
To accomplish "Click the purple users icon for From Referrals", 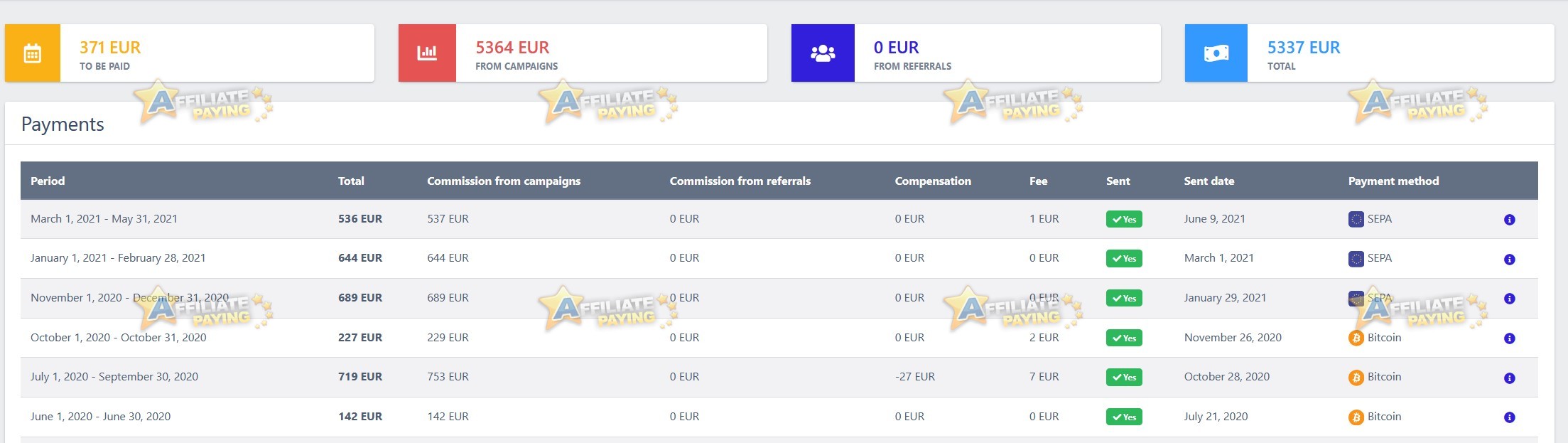I will coord(823,53).
